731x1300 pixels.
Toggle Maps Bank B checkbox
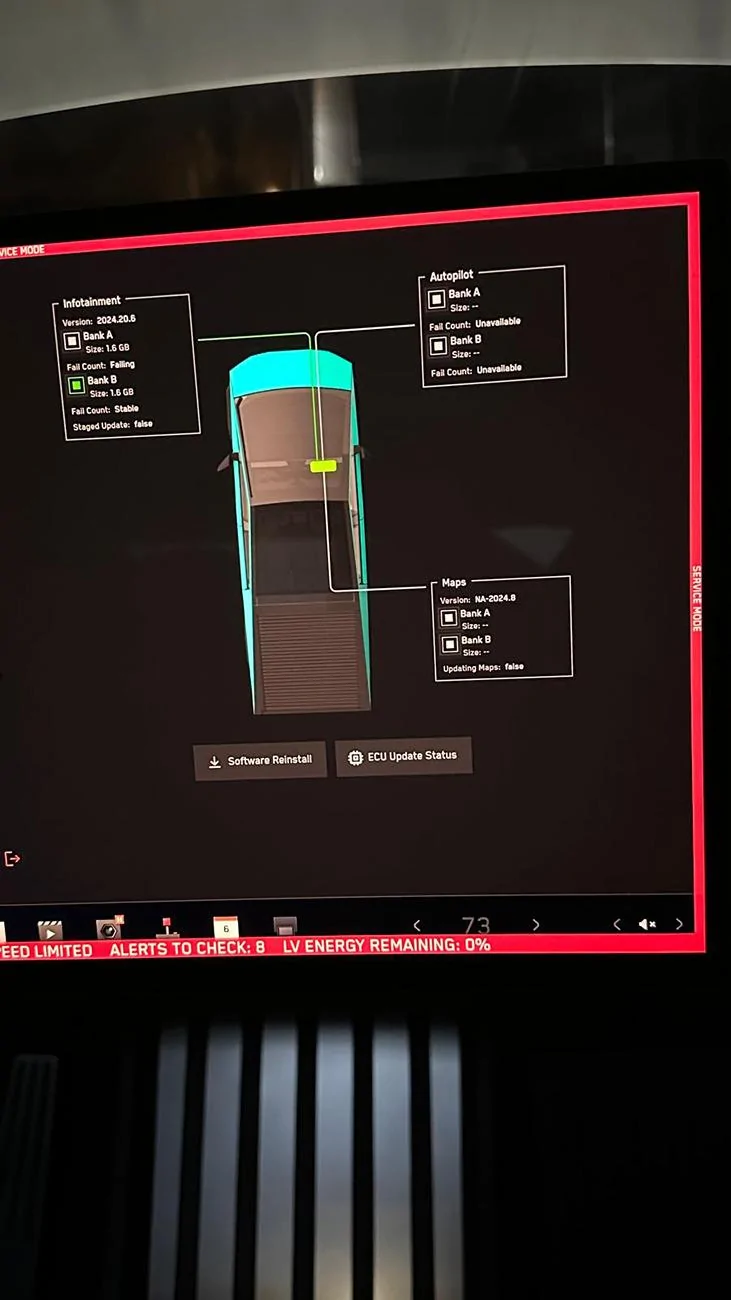[450, 645]
